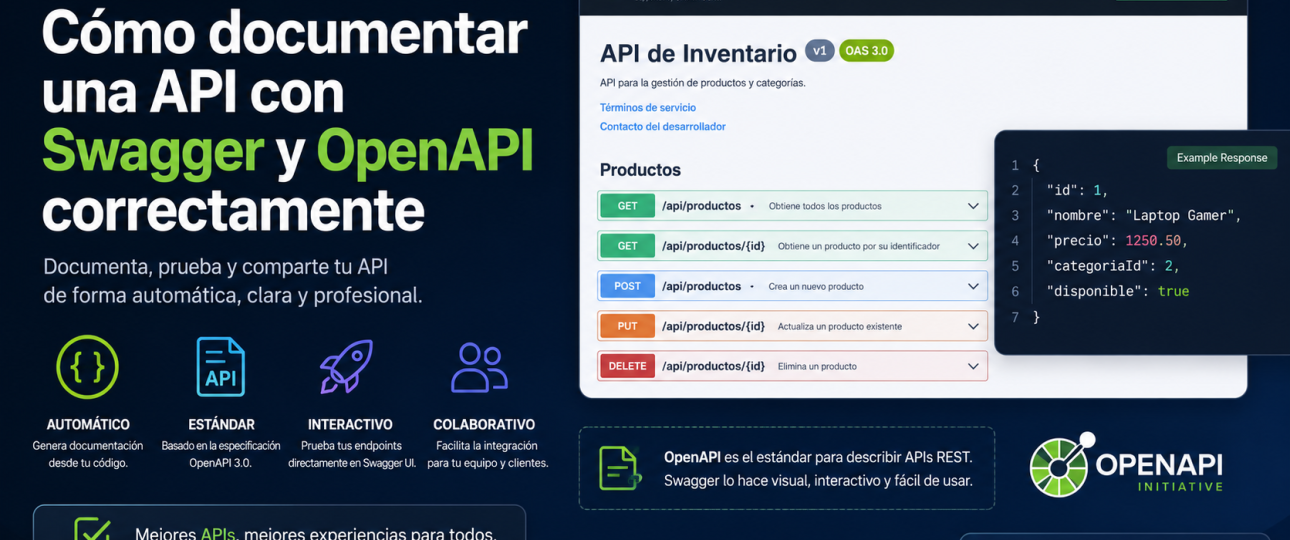Click the green OpenAPI word in headline
This screenshot has width=1290, height=540.
pyautogui.click(x=424, y=150)
